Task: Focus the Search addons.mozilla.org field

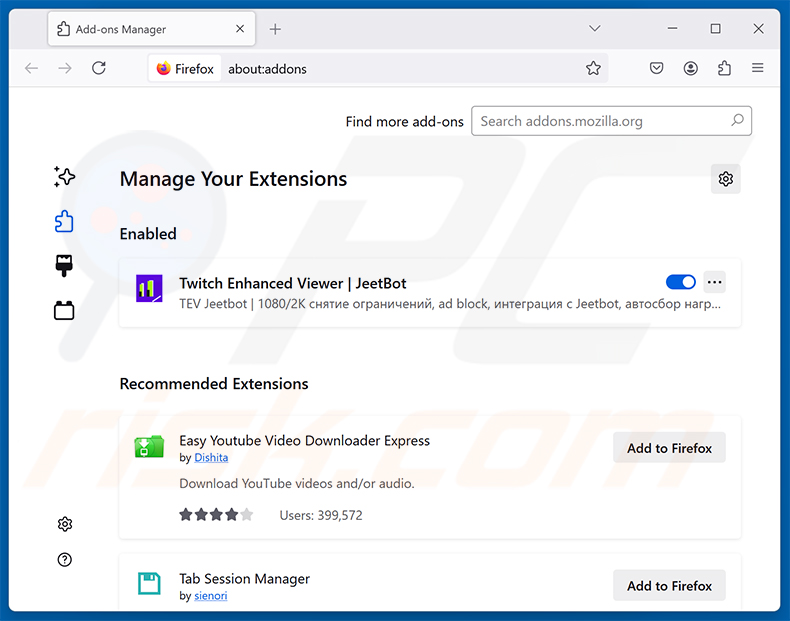Action: click(611, 121)
